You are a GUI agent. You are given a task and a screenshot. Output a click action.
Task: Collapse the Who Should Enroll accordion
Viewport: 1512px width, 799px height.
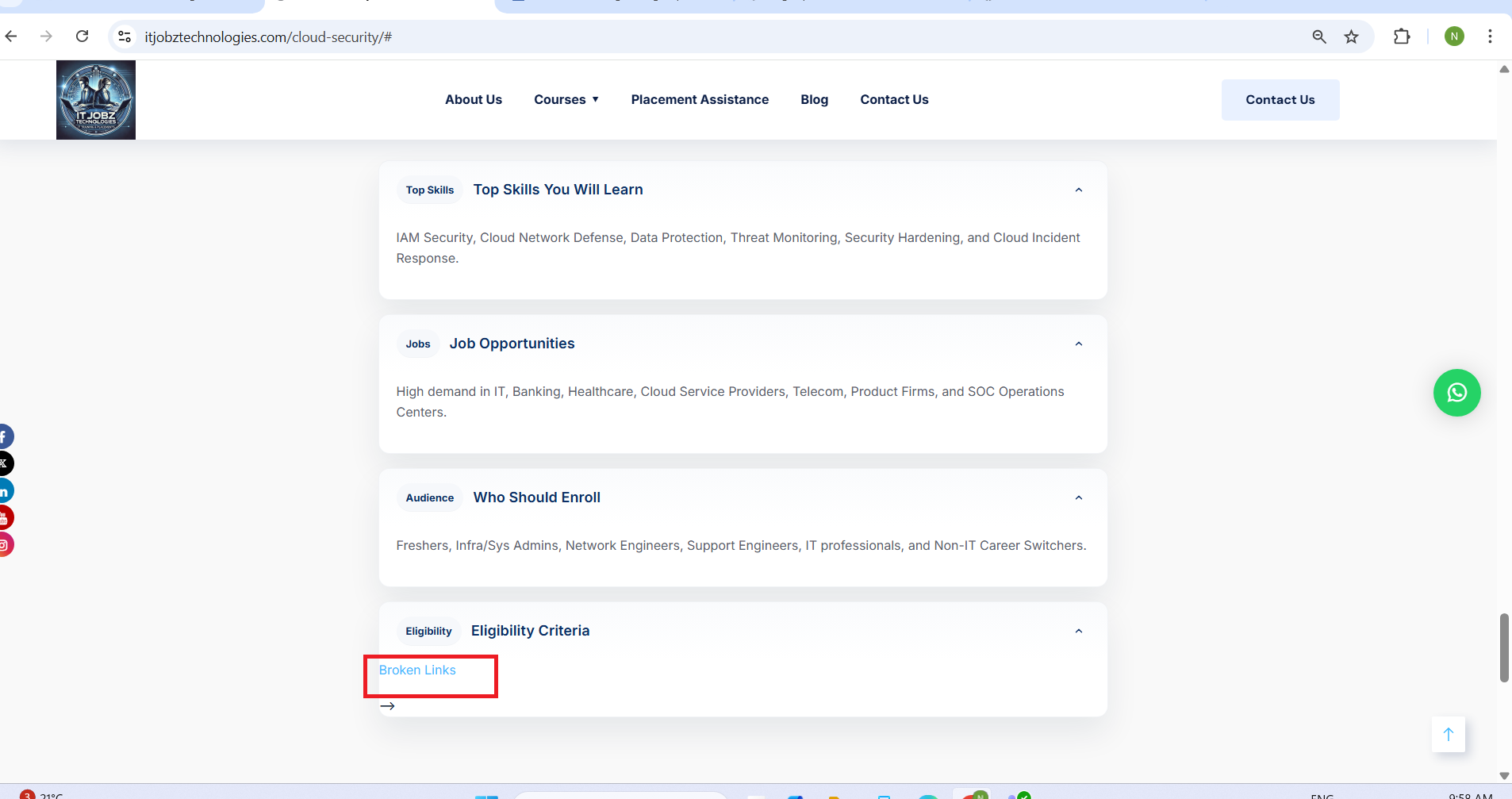pyautogui.click(x=1078, y=497)
